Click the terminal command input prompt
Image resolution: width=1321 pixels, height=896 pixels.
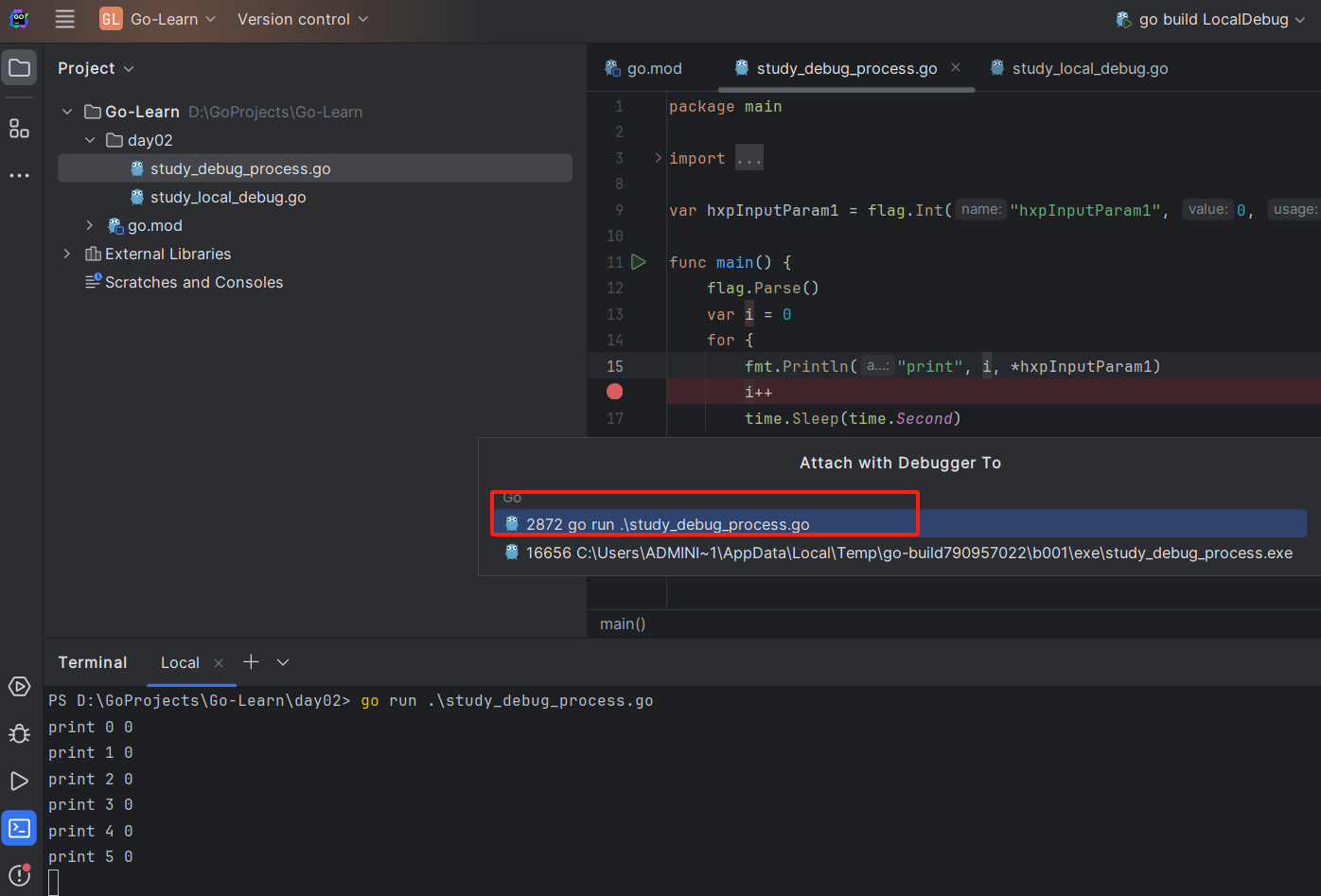coord(54,883)
